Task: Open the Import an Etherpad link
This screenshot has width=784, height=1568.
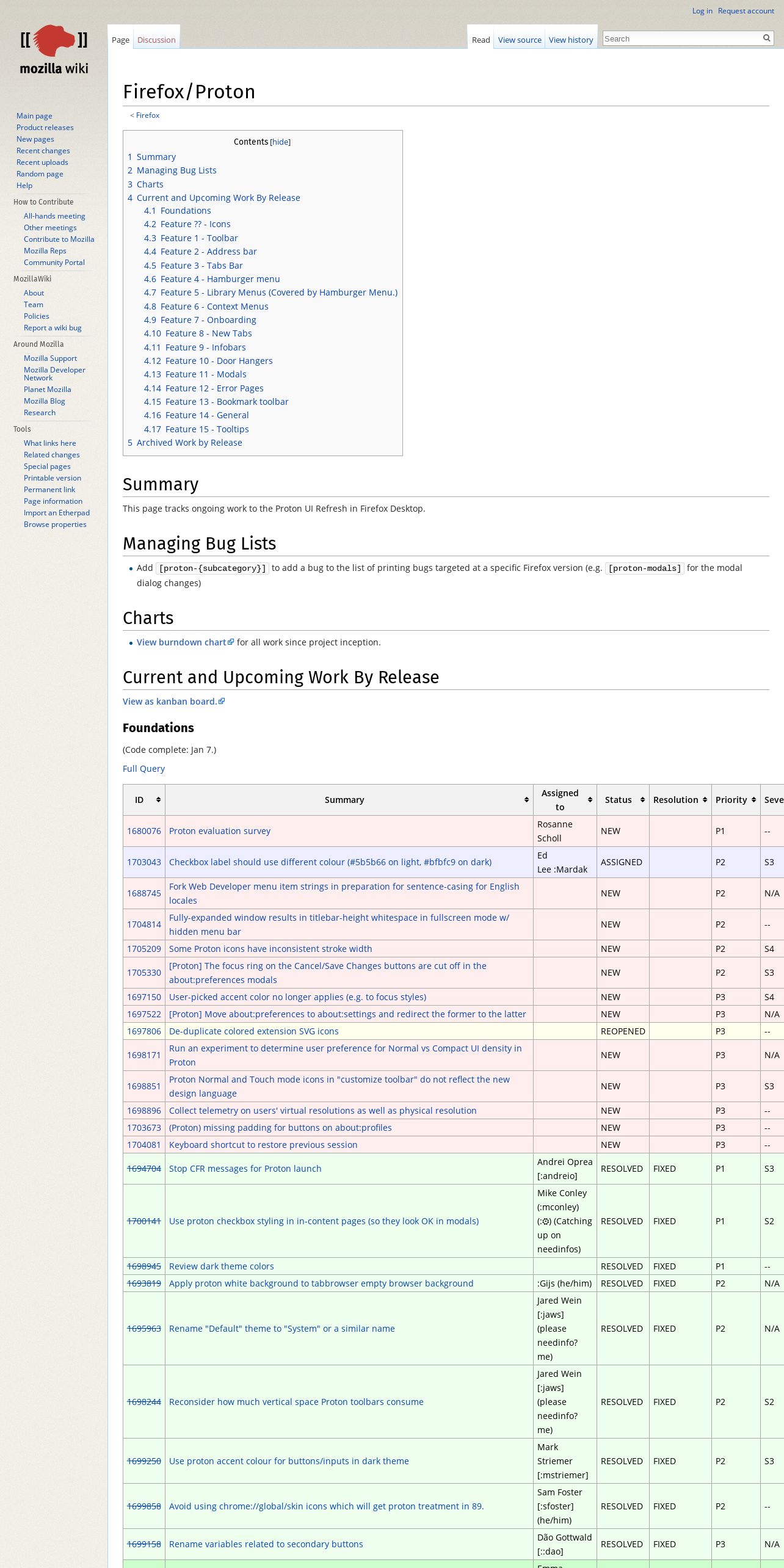Action: (57, 513)
